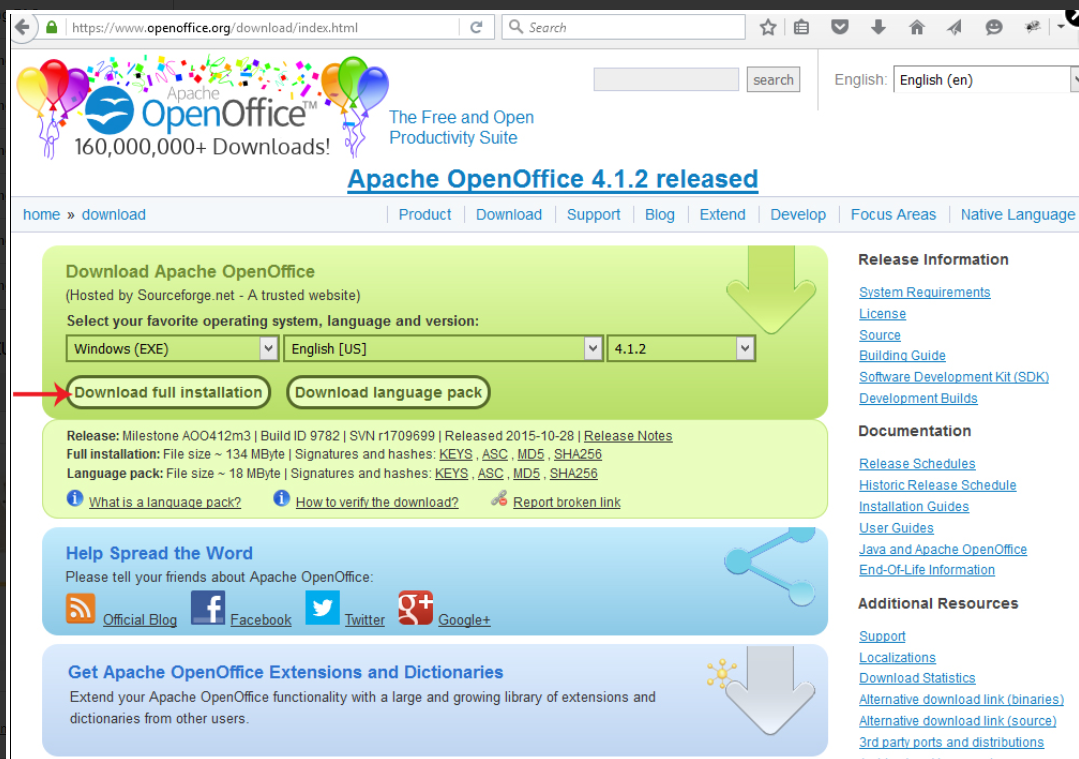Open the Extend navigation menu item

pyautogui.click(x=722, y=215)
